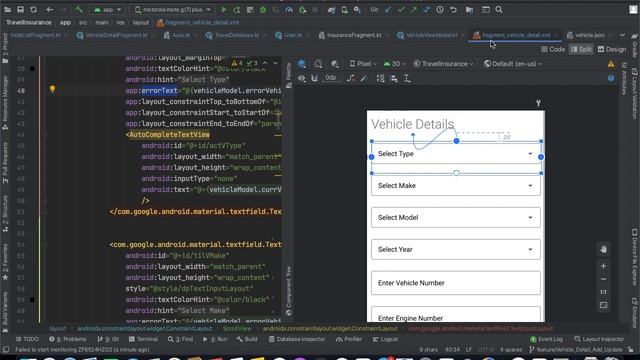Screen dimensions: 640x360
Task: Click the Enter Vehicle Number field in preview
Action: (456, 283)
